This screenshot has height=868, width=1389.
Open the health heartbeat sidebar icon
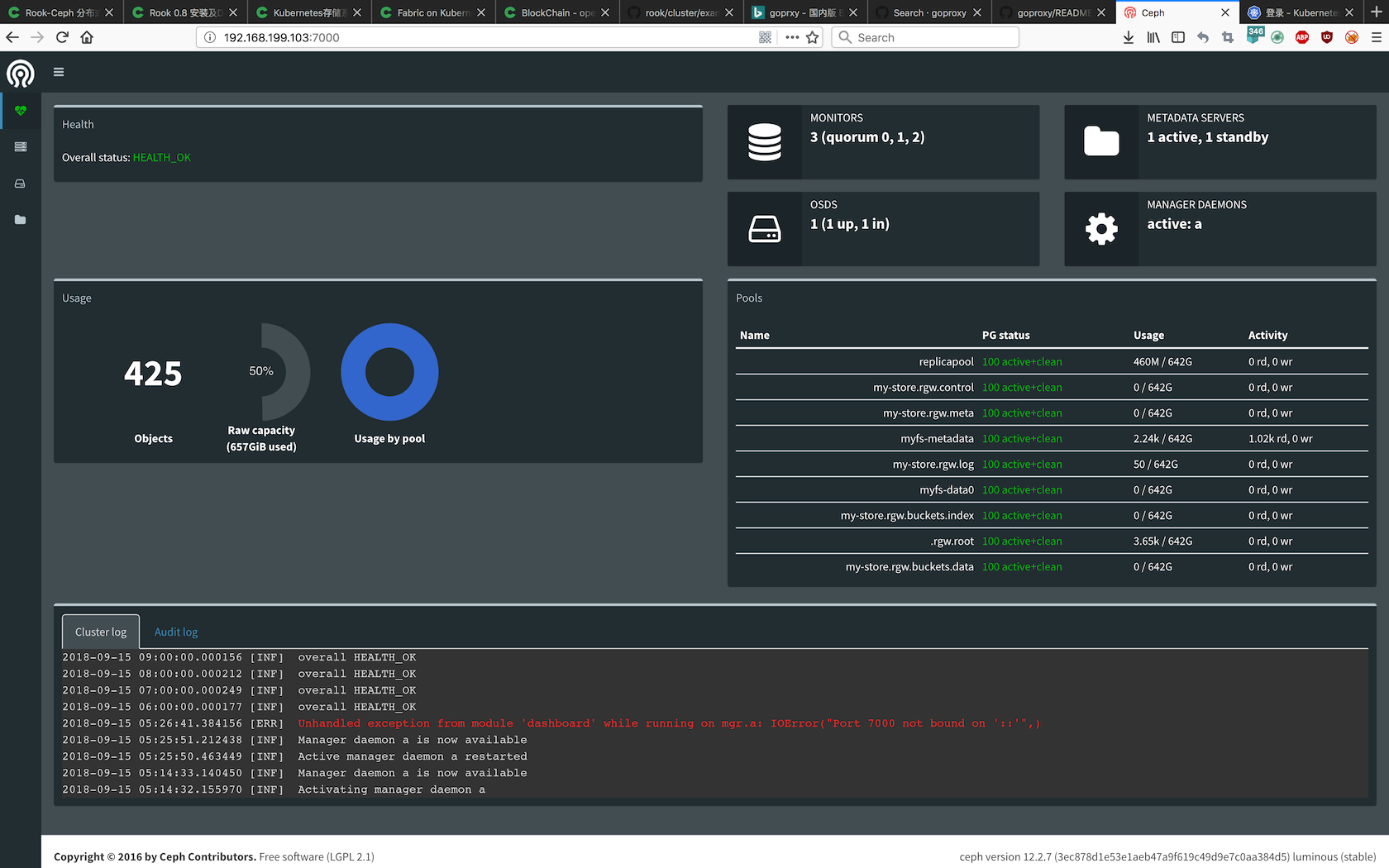tap(21, 110)
